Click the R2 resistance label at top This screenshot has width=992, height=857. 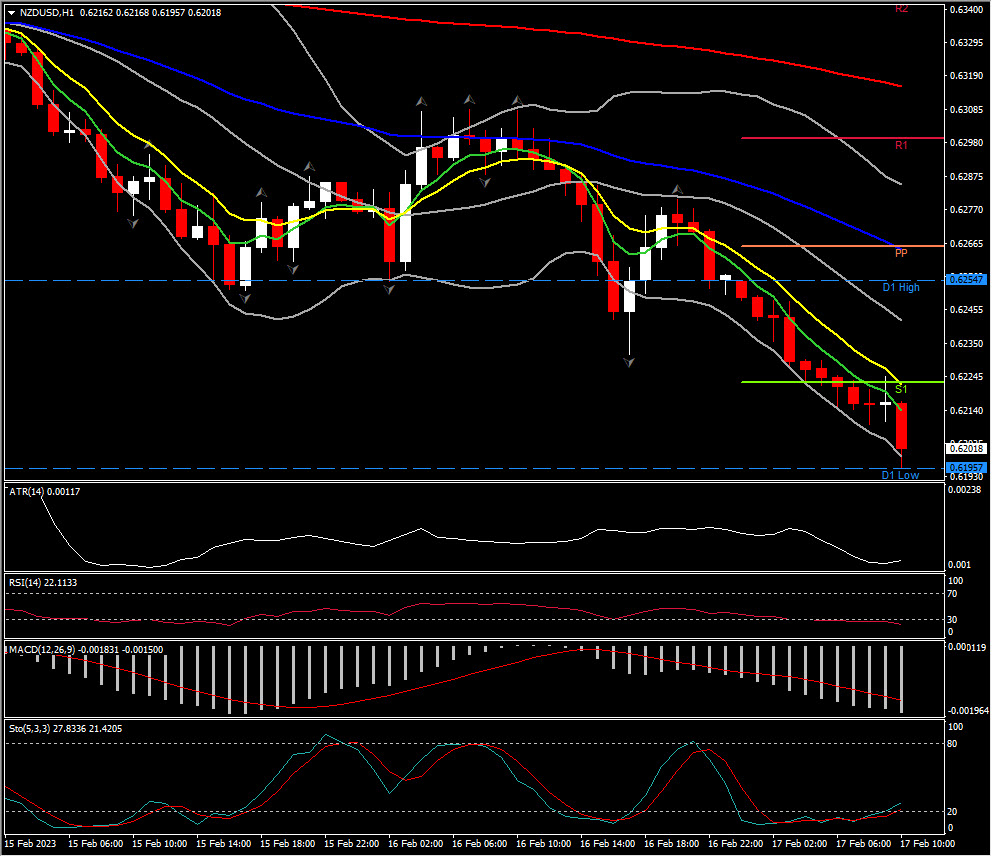pyautogui.click(x=900, y=9)
